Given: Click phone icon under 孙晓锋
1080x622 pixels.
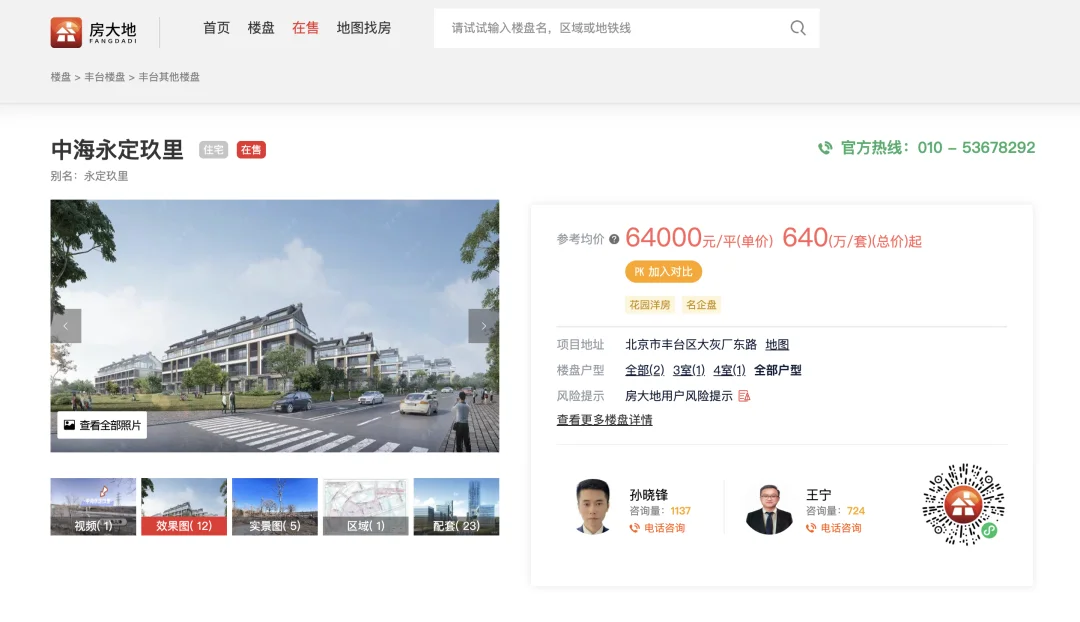Looking at the screenshot, I should [x=634, y=528].
